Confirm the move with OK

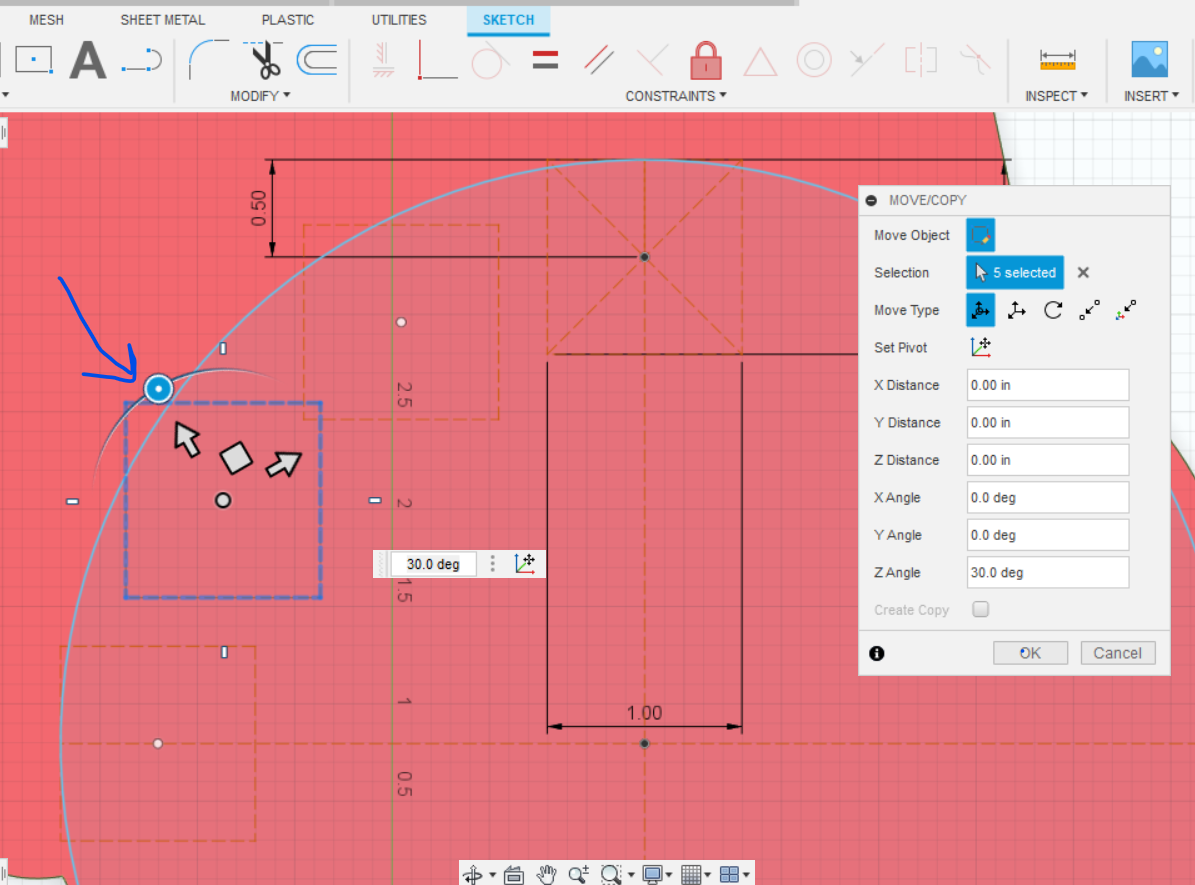pyautogui.click(x=1030, y=653)
